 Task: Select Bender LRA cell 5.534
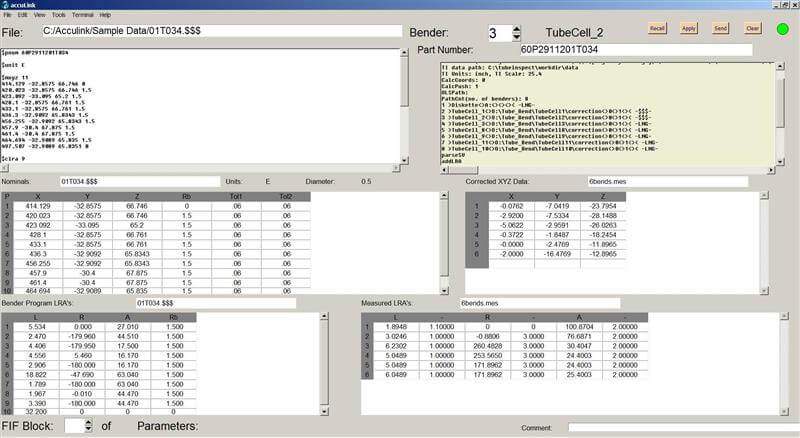(37, 327)
